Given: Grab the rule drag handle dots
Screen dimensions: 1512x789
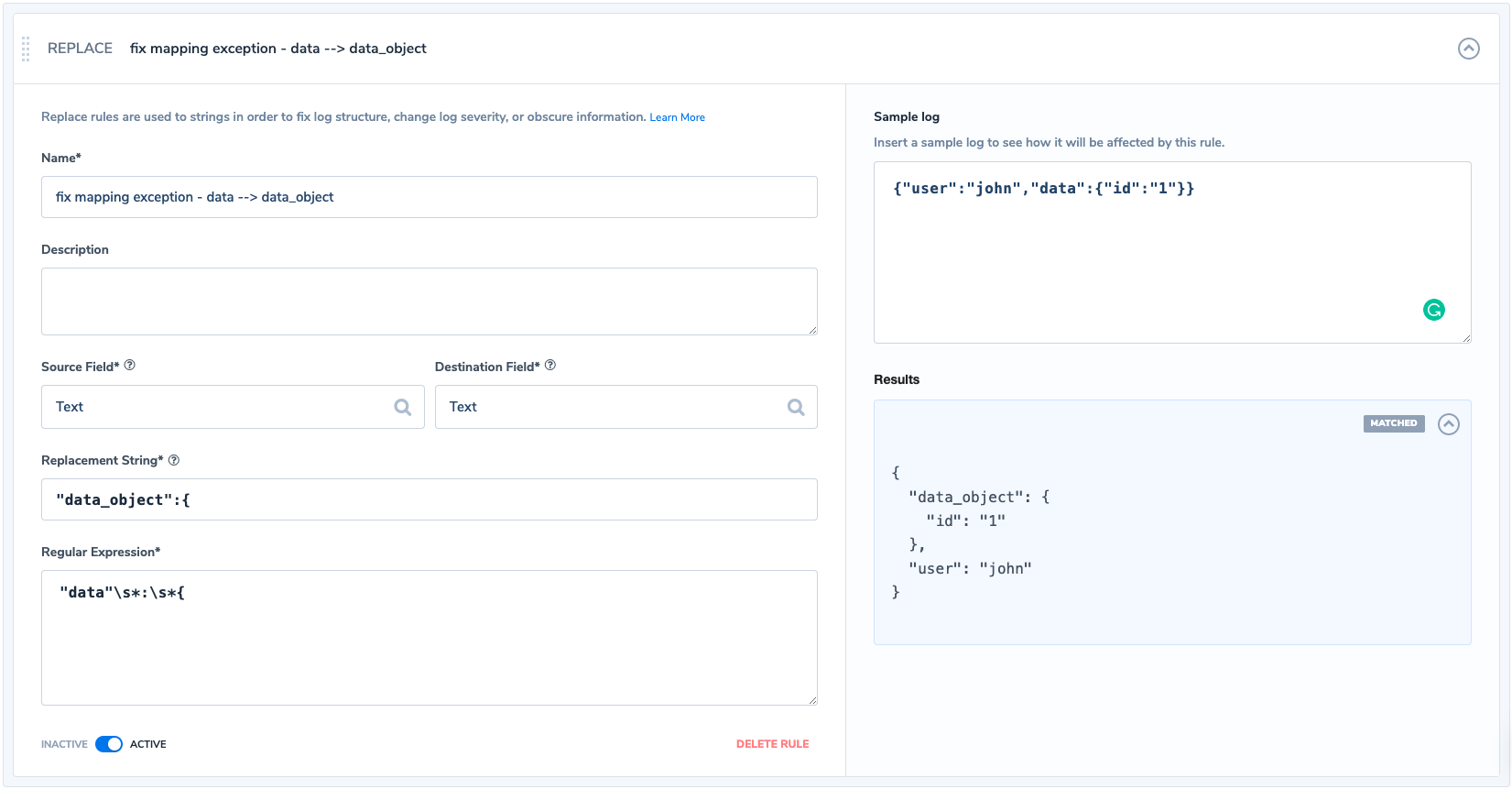Looking at the screenshot, I should tap(26, 49).
